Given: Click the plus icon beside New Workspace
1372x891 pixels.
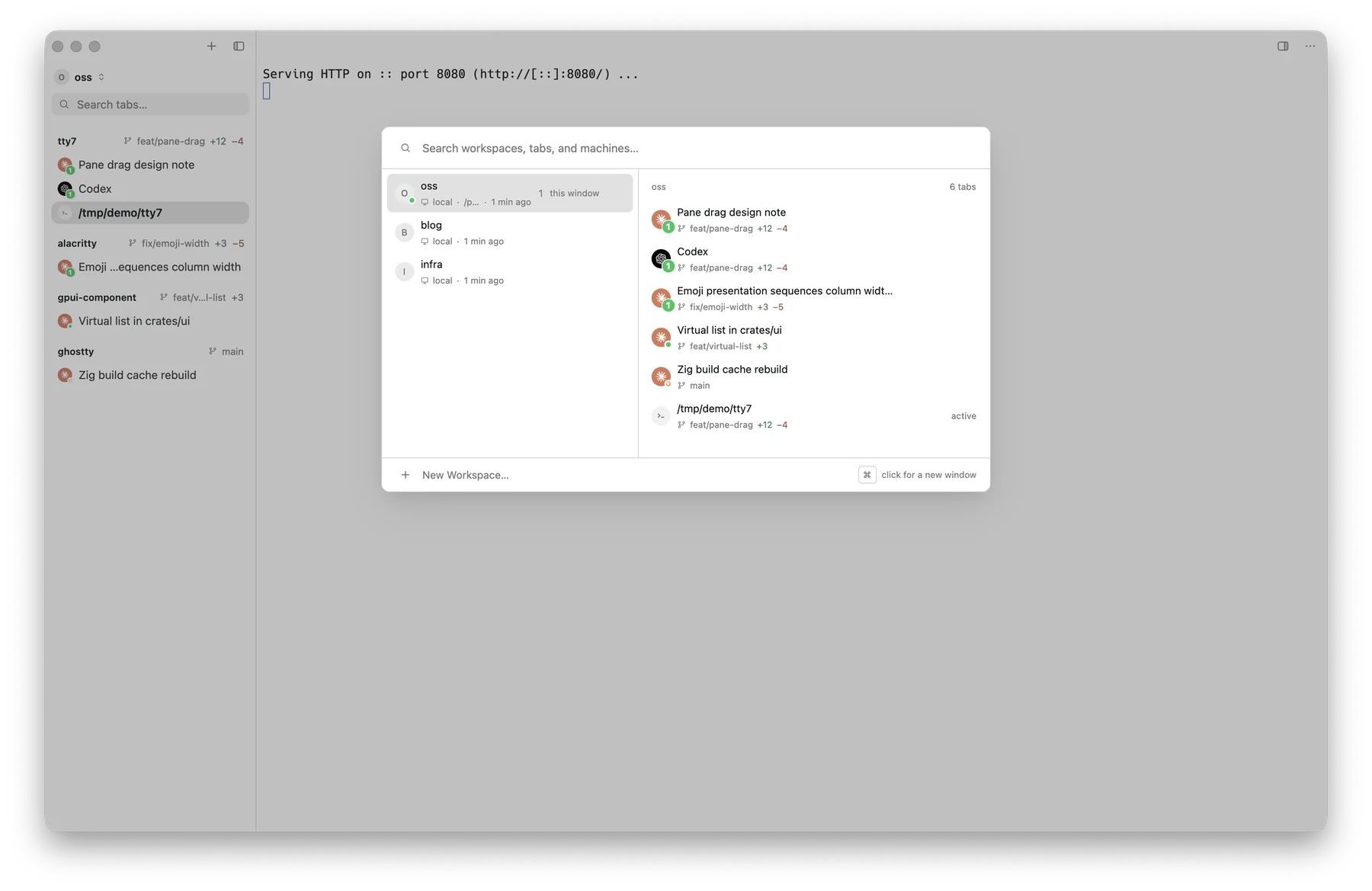Looking at the screenshot, I should pos(406,475).
